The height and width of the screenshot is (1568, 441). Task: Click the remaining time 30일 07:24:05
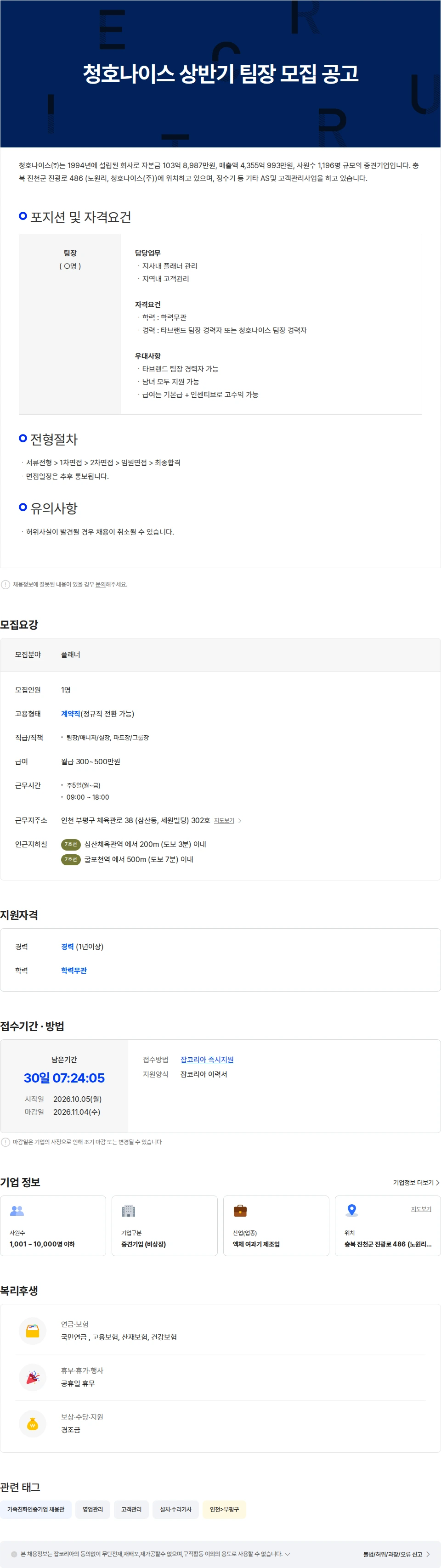point(64,1078)
